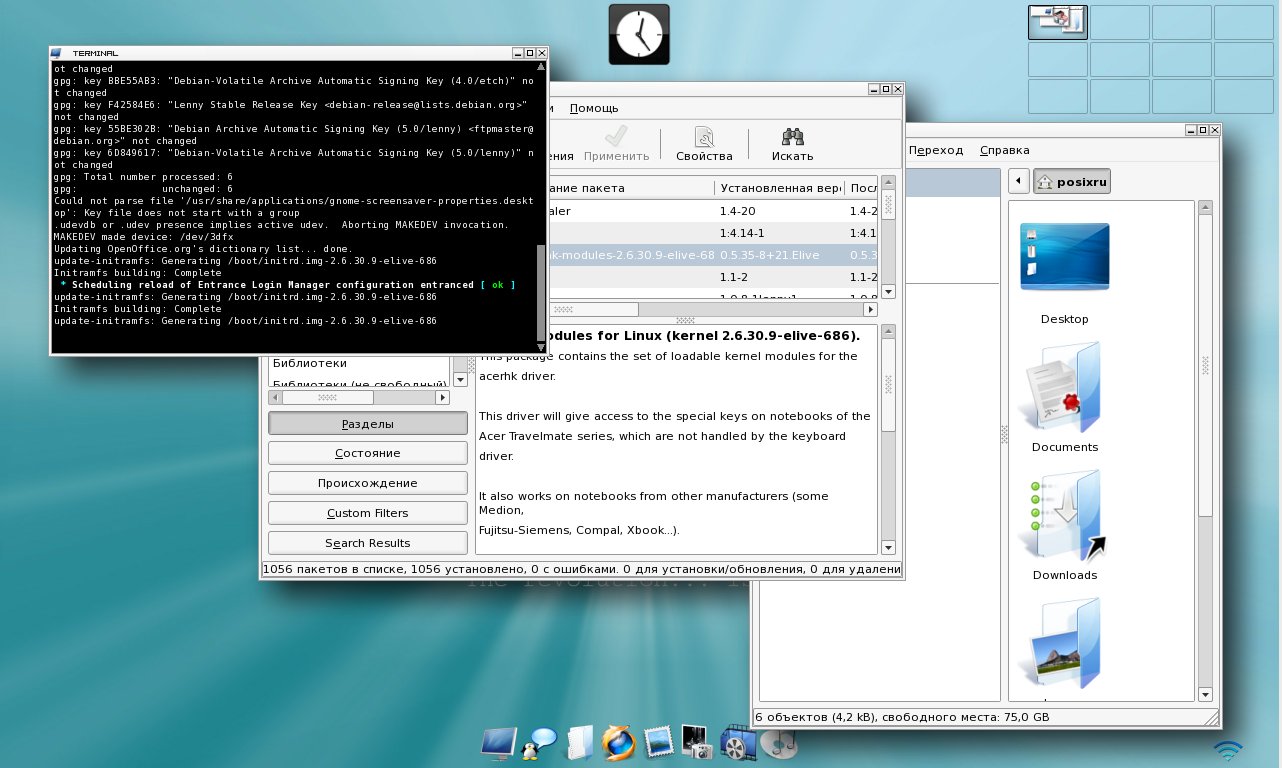Click the Custom Filters button
Screen dimensions: 1282x768
click(367, 513)
